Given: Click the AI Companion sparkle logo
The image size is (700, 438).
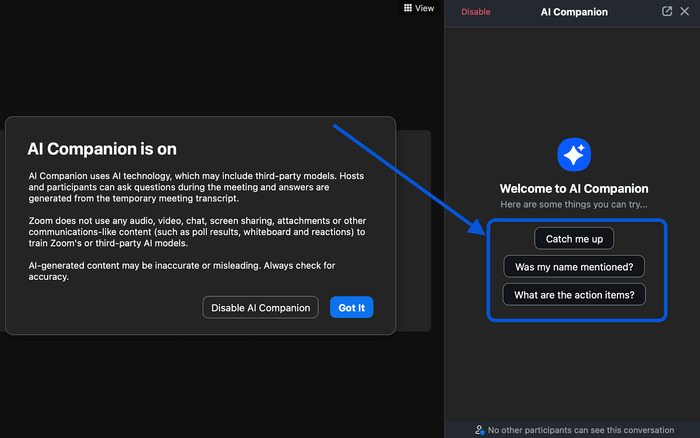Looking at the screenshot, I should click(574, 154).
